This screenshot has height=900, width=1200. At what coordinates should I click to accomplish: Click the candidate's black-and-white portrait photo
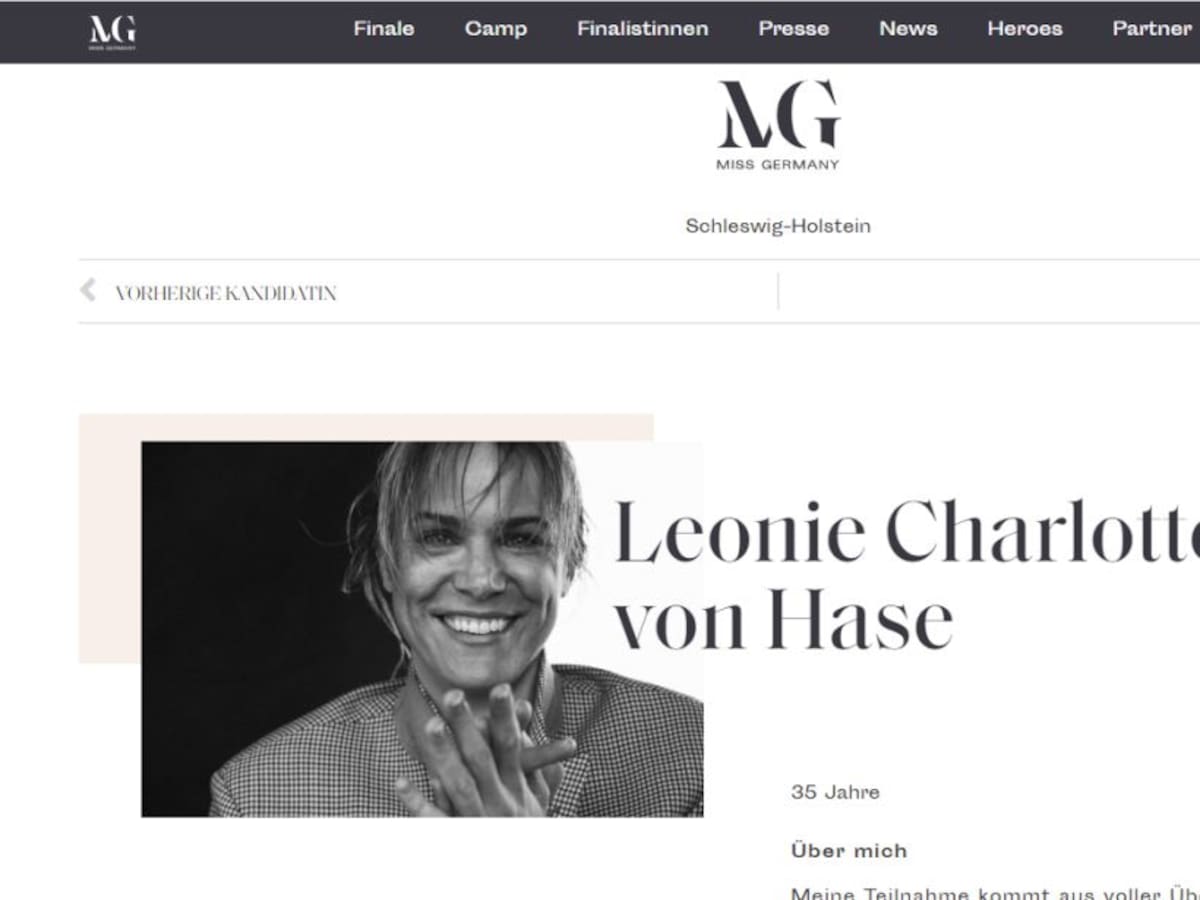[x=422, y=629]
